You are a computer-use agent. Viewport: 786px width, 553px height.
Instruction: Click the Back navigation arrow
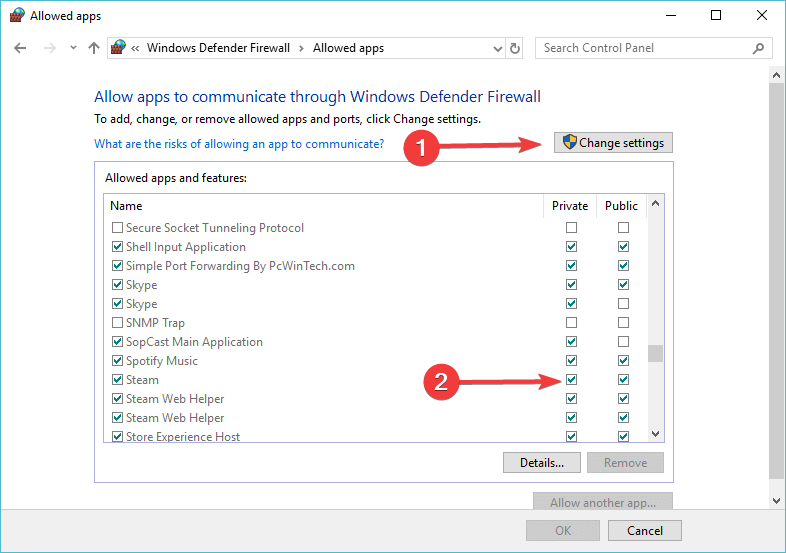tap(21, 48)
